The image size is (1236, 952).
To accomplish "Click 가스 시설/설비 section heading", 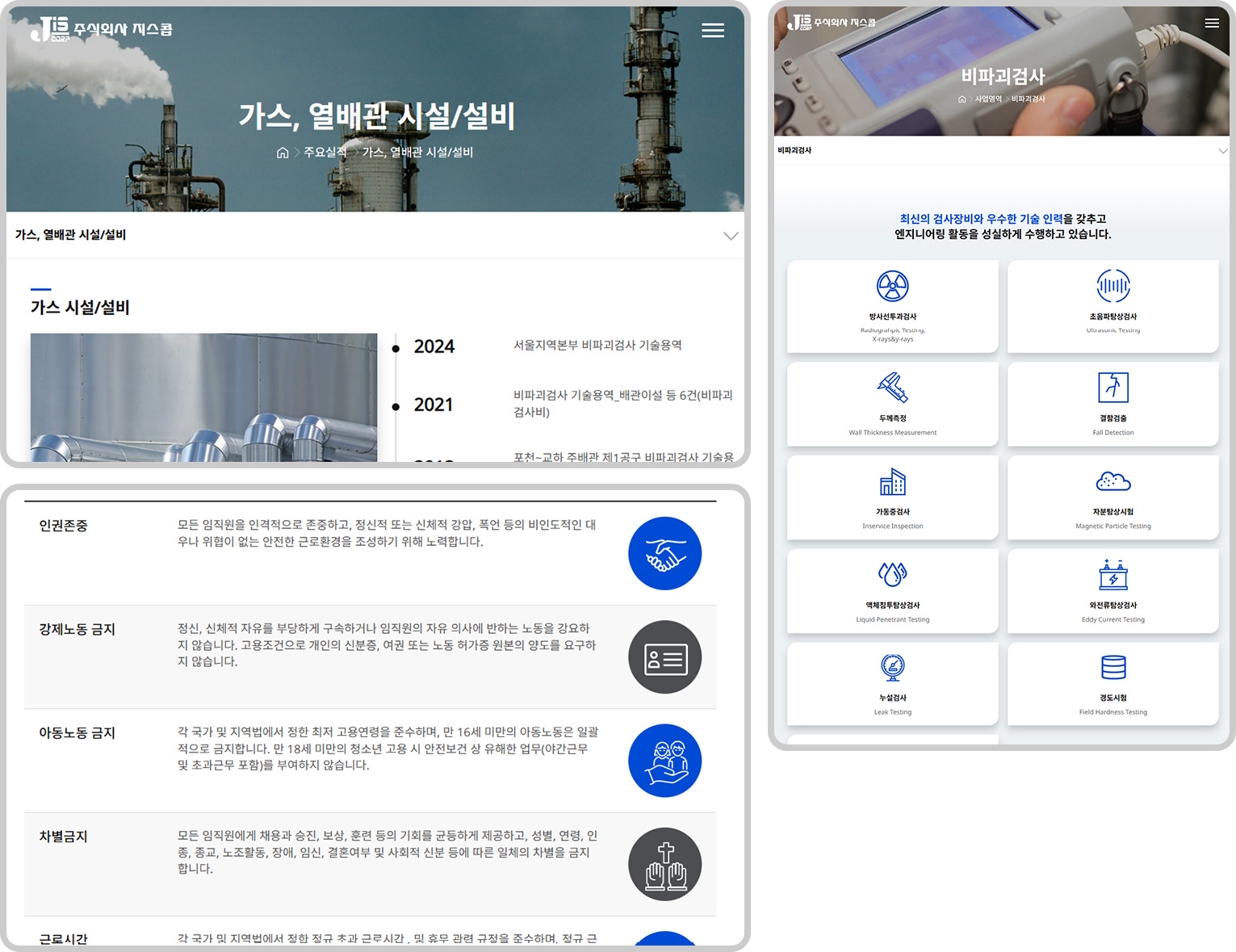I will 80,308.
